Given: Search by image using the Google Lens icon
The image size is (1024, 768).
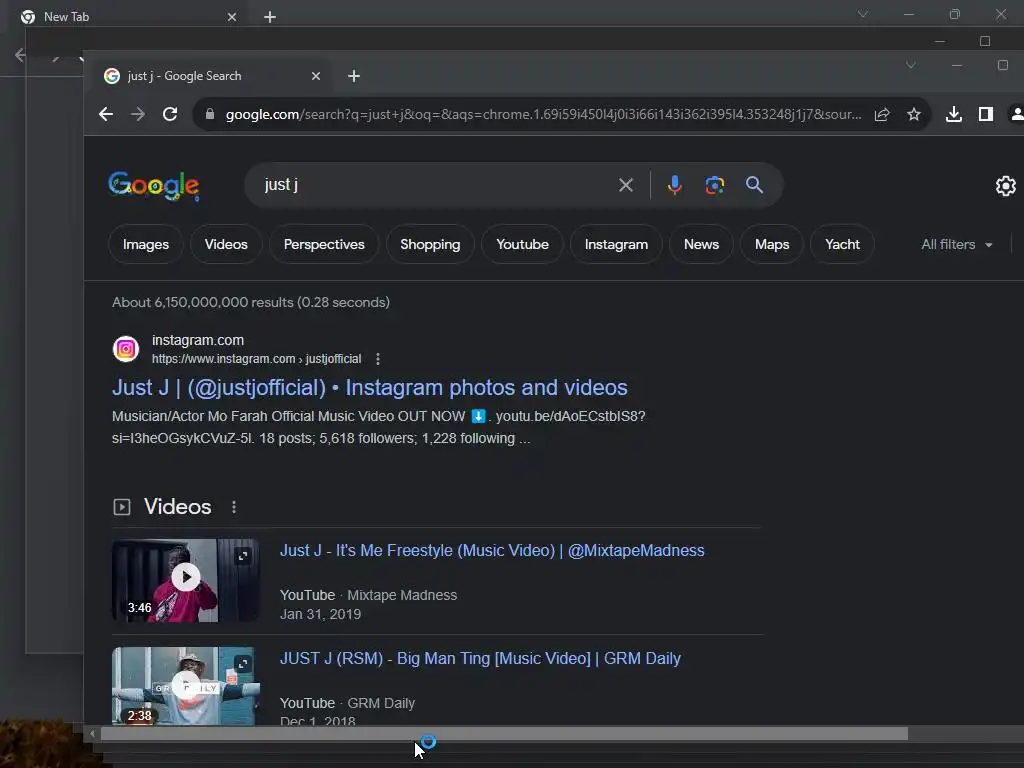Looking at the screenshot, I should pyautogui.click(x=714, y=185).
